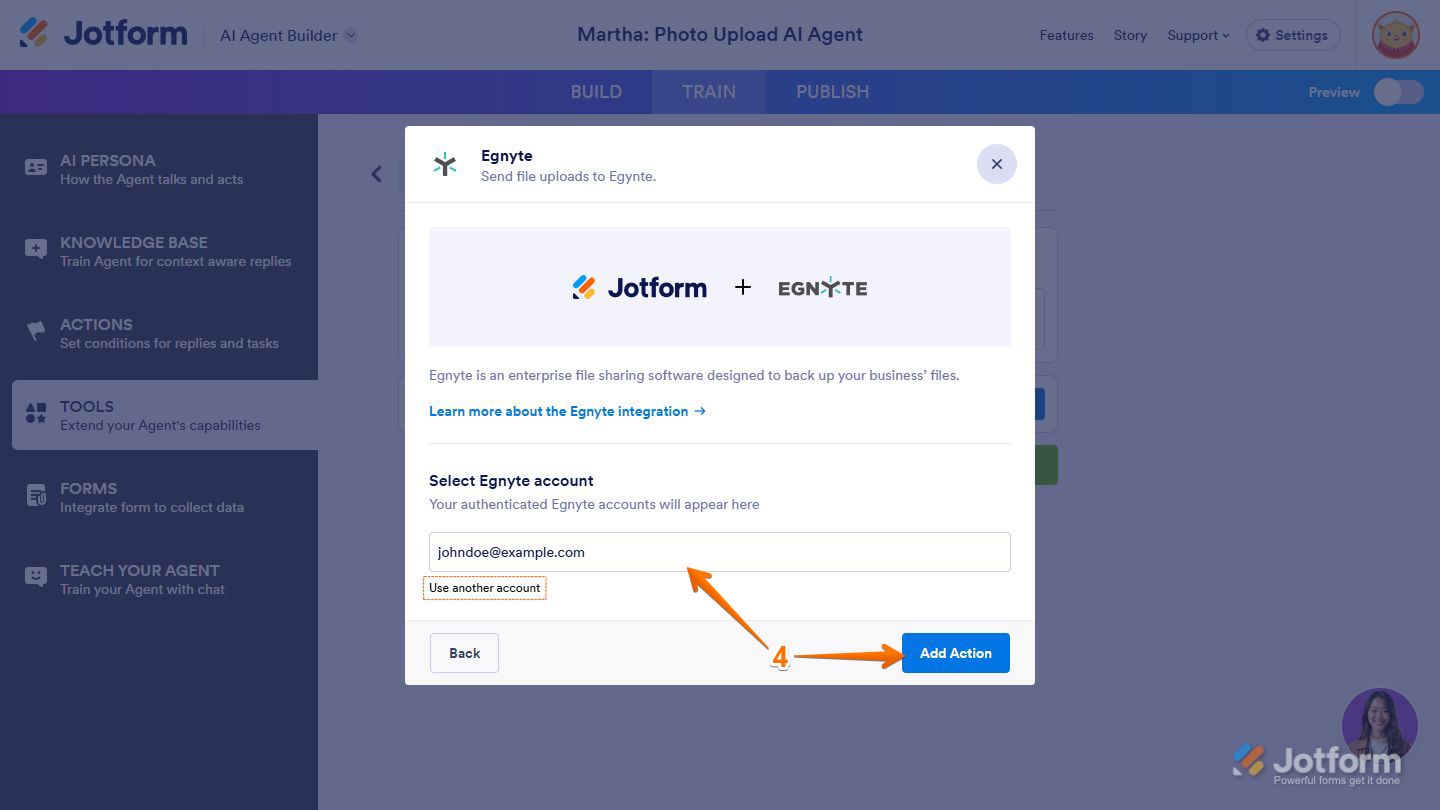Open Settings with the gear button

coord(1292,35)
